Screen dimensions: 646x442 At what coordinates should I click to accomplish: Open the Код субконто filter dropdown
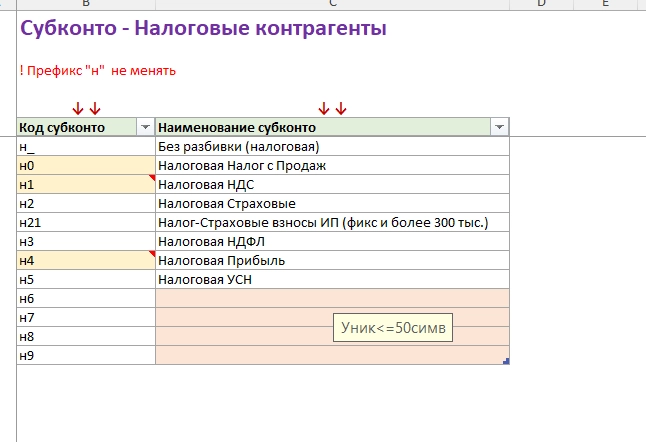point(145,127)
